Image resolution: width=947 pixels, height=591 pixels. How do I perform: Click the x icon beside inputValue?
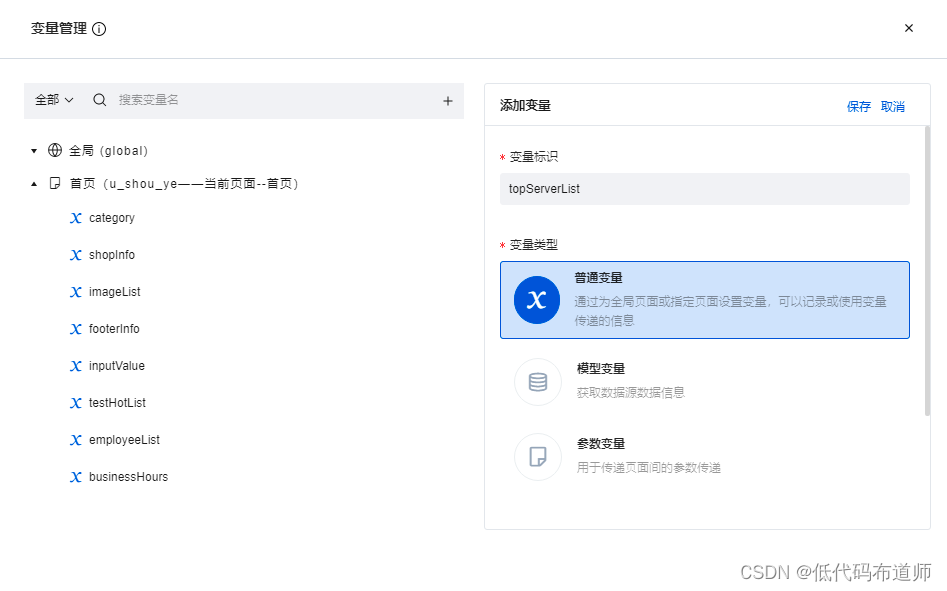pyautogui.click(x=75, y=366)
